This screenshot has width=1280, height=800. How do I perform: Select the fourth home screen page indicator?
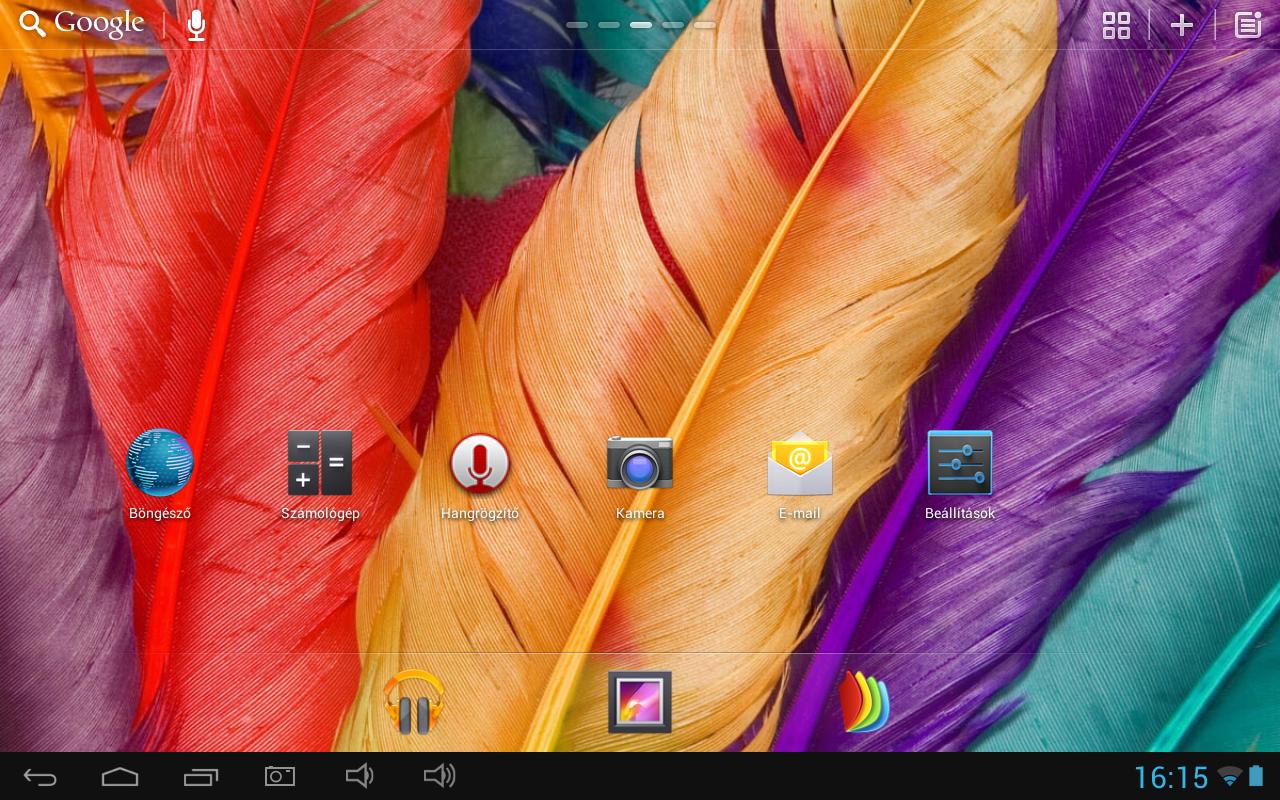(673, 24)
